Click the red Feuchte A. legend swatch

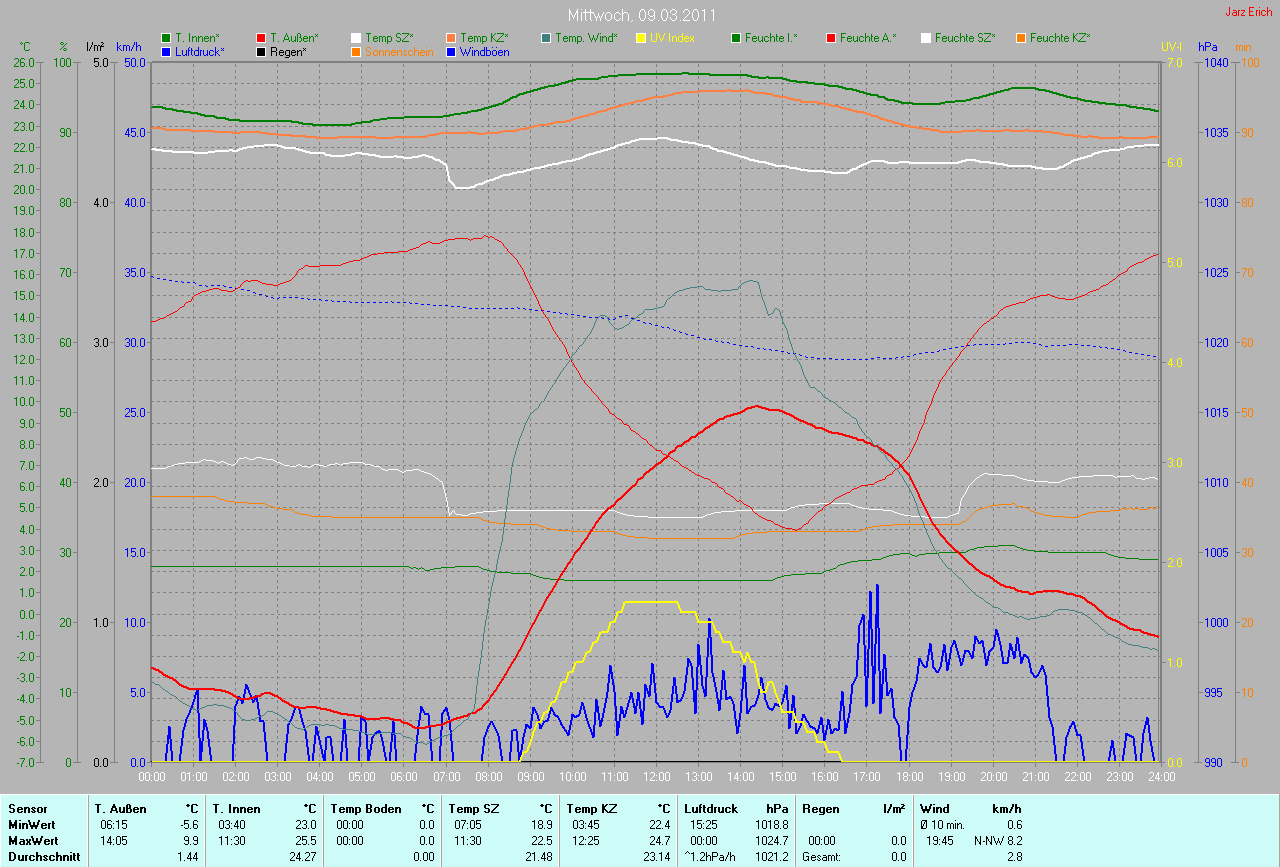[831, 38]
